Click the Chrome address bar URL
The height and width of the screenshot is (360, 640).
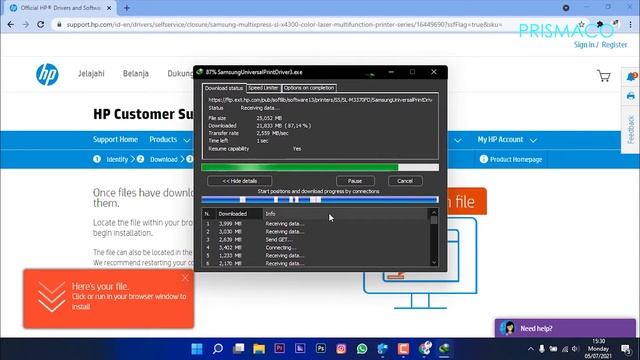coord(284,24)
